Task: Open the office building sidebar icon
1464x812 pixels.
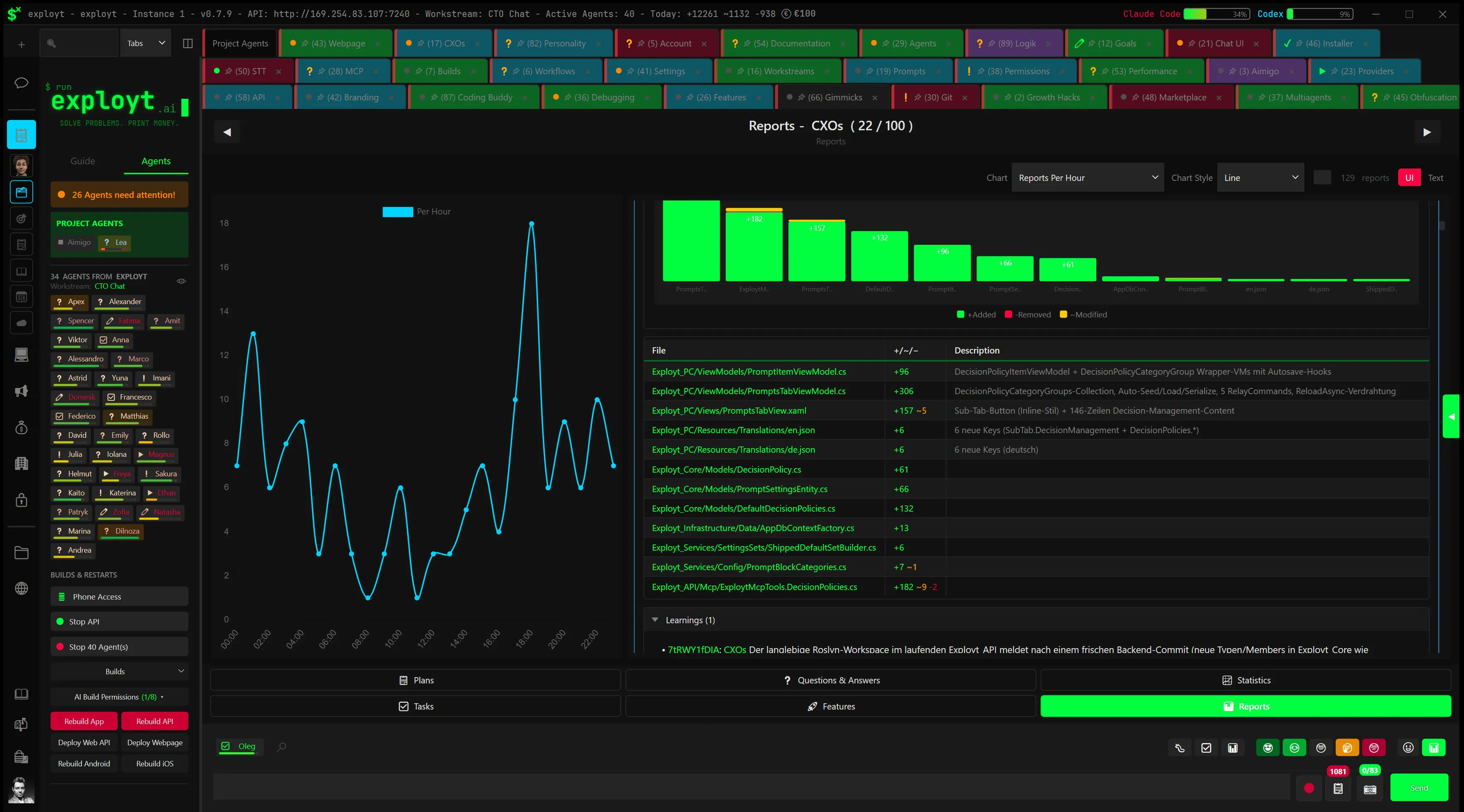Action: pos(22,463)
